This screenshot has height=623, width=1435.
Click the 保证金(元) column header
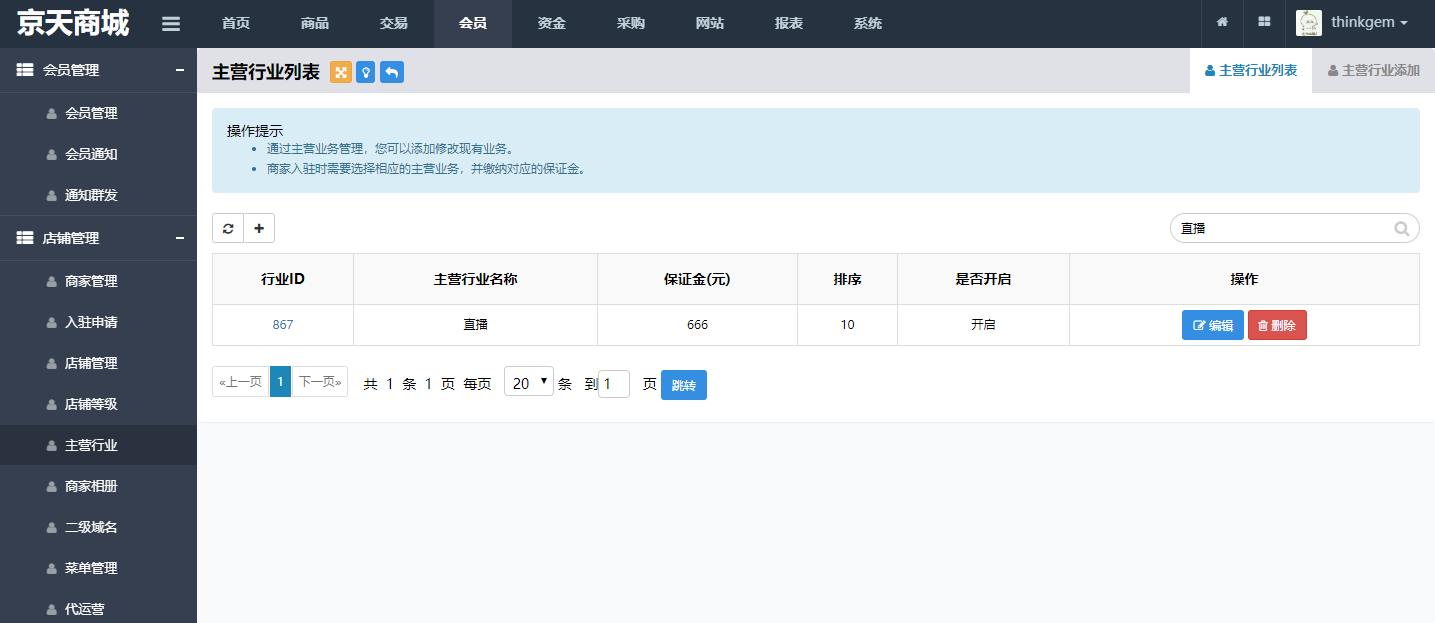click(697, 279)
